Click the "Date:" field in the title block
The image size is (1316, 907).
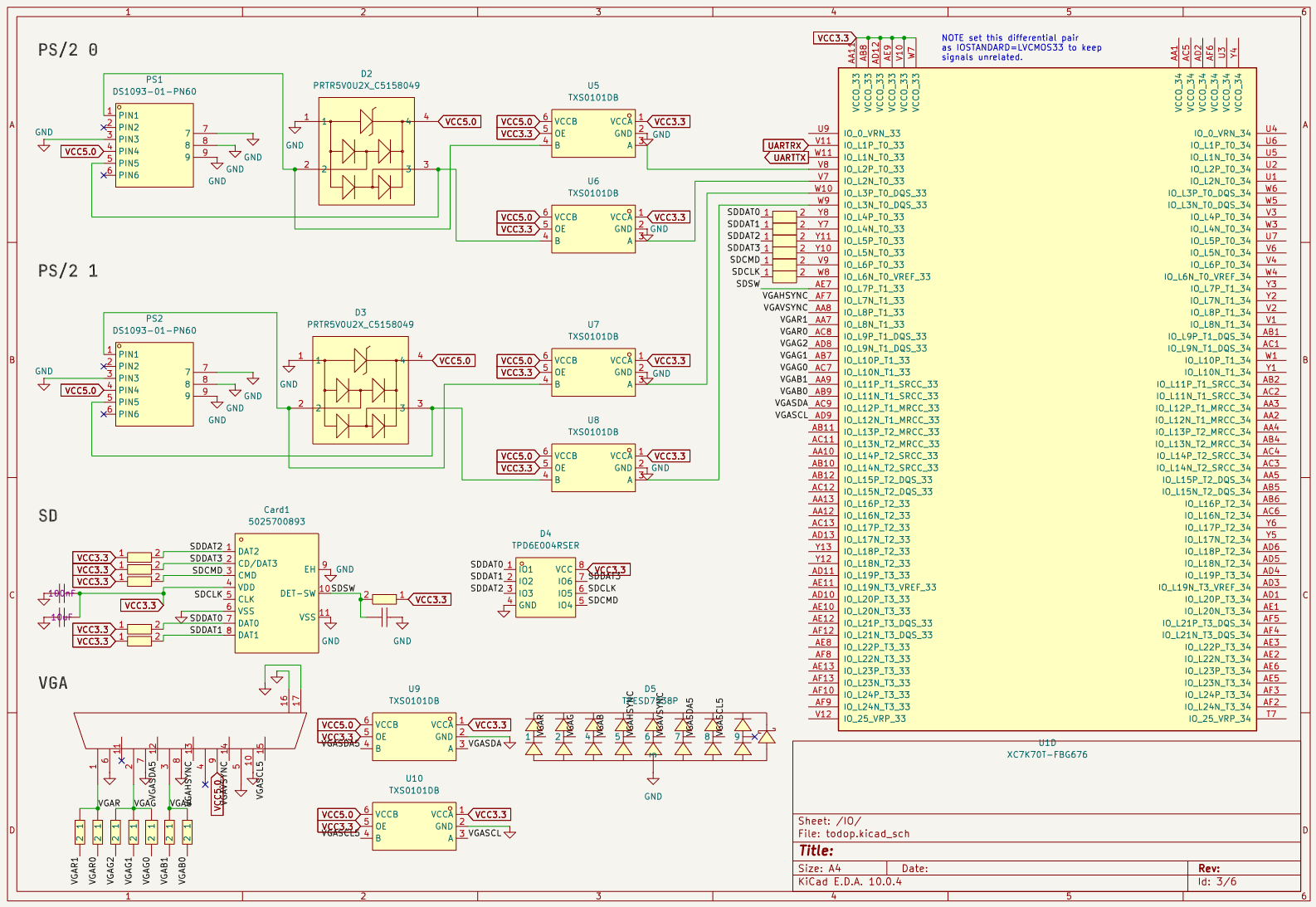915,869
